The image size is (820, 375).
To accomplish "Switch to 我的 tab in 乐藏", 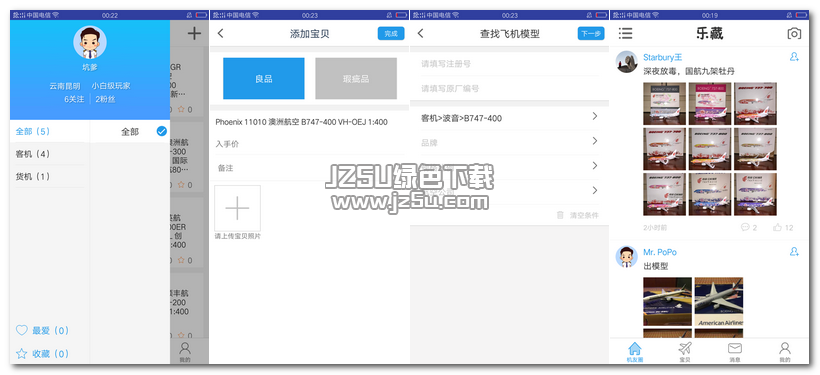I will tap(784, 352).
